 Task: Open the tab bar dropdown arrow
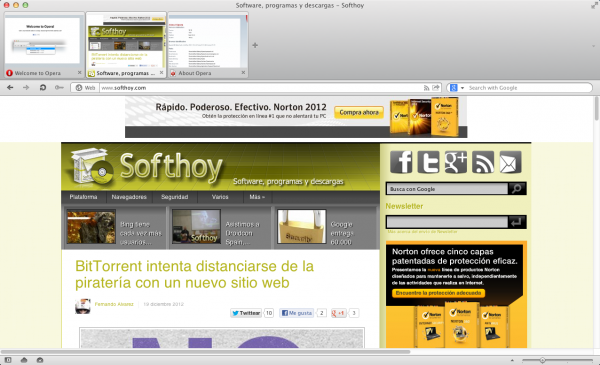click(593, 46)
